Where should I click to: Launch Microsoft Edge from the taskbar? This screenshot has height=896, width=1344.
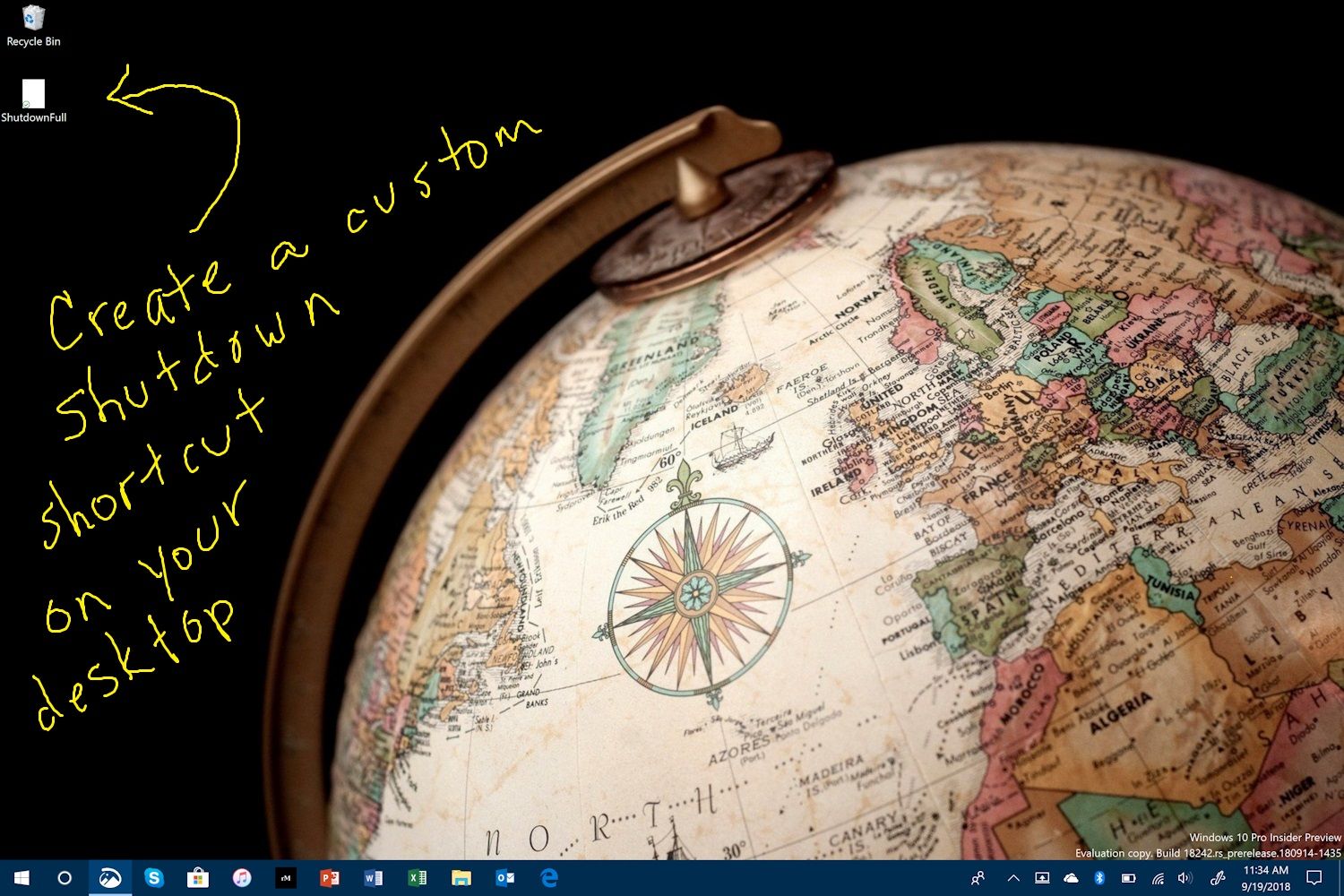point(549,878)
